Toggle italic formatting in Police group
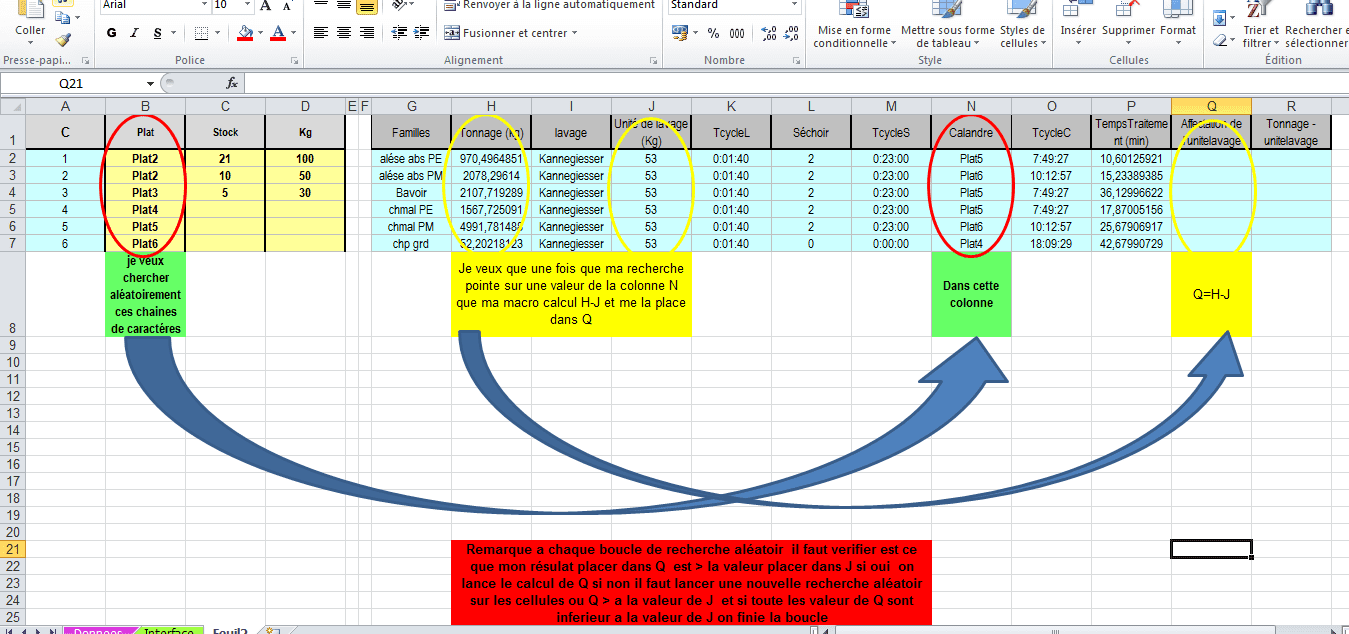Image resolution: width=1349 pixels, height=634 pixels. pos(135,33)
